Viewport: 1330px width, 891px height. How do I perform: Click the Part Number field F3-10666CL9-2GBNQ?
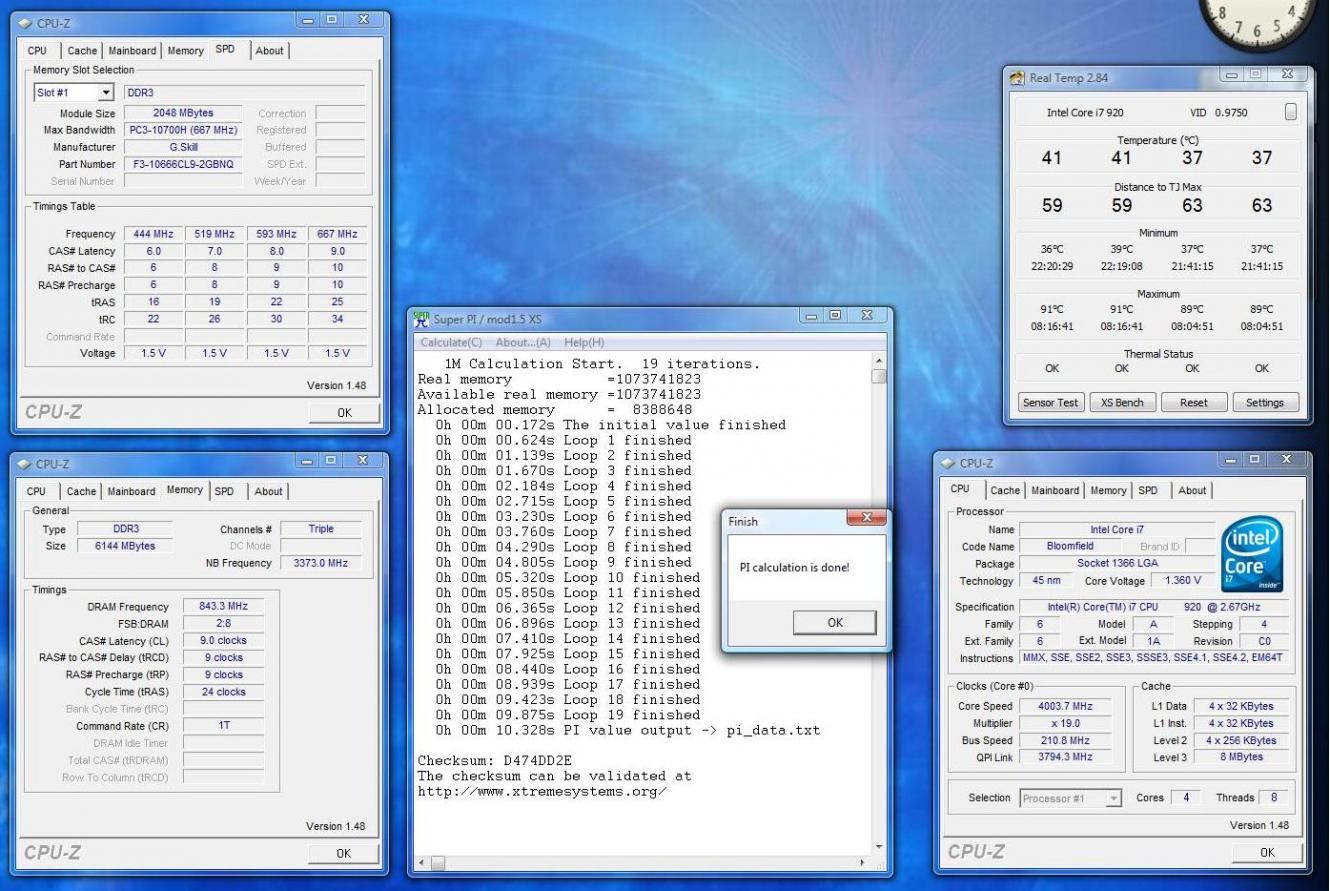[183, 164]
